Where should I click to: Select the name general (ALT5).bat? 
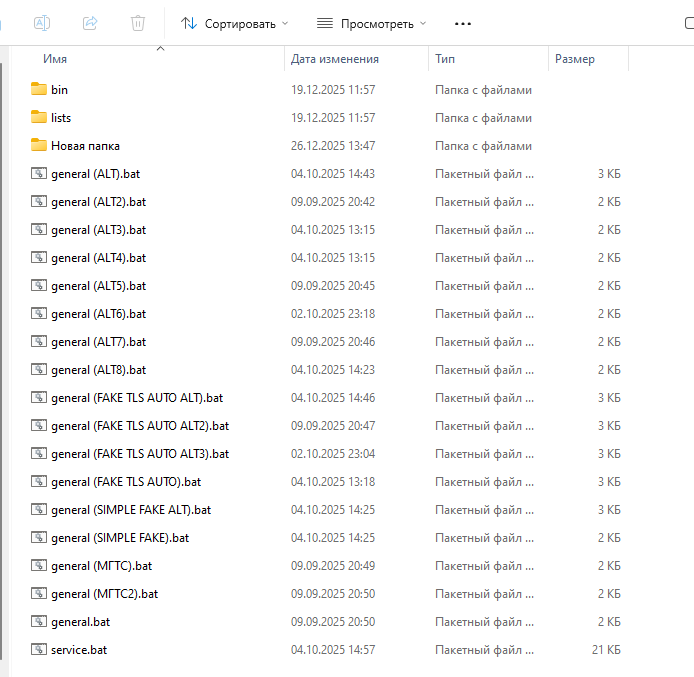click(x=98, y=286)
